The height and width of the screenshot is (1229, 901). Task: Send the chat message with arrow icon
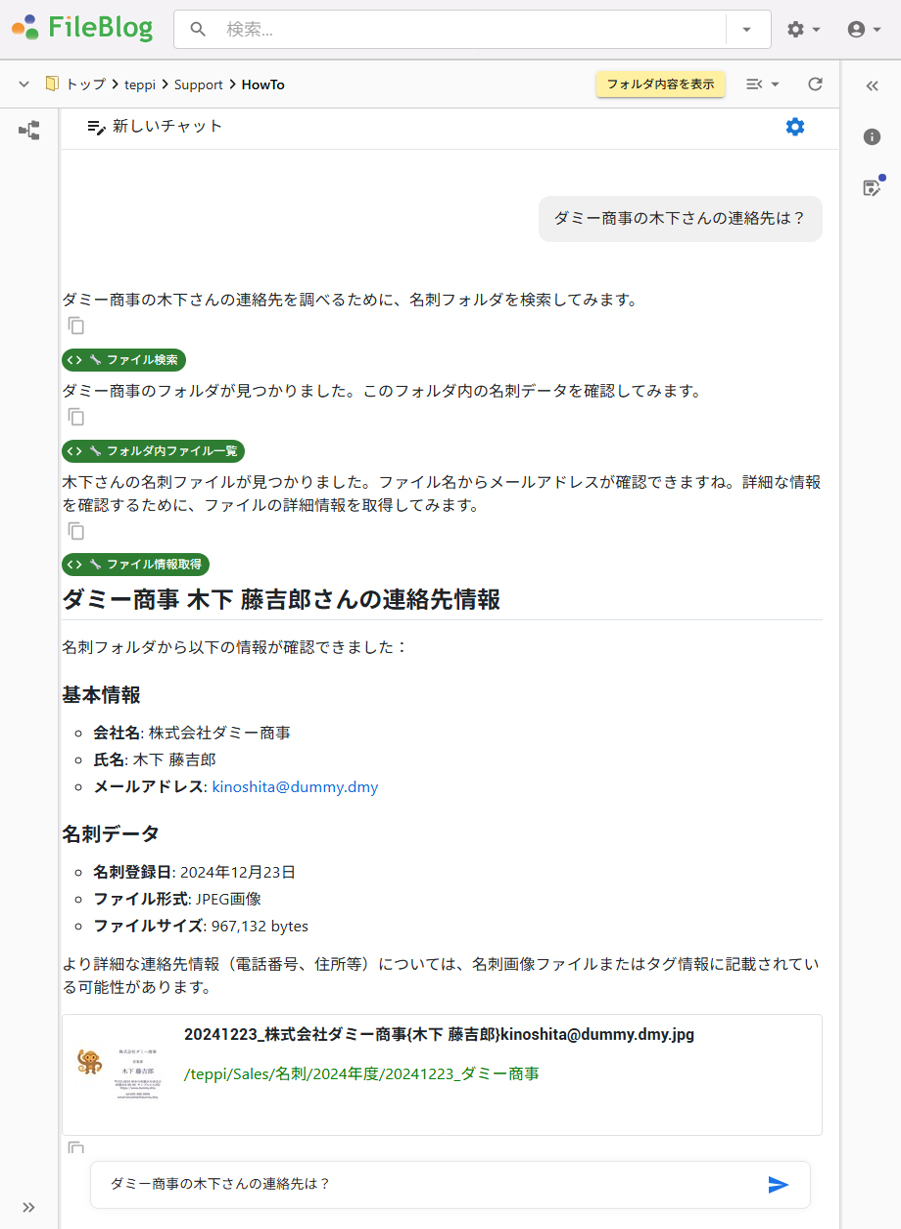(778, 1185)
